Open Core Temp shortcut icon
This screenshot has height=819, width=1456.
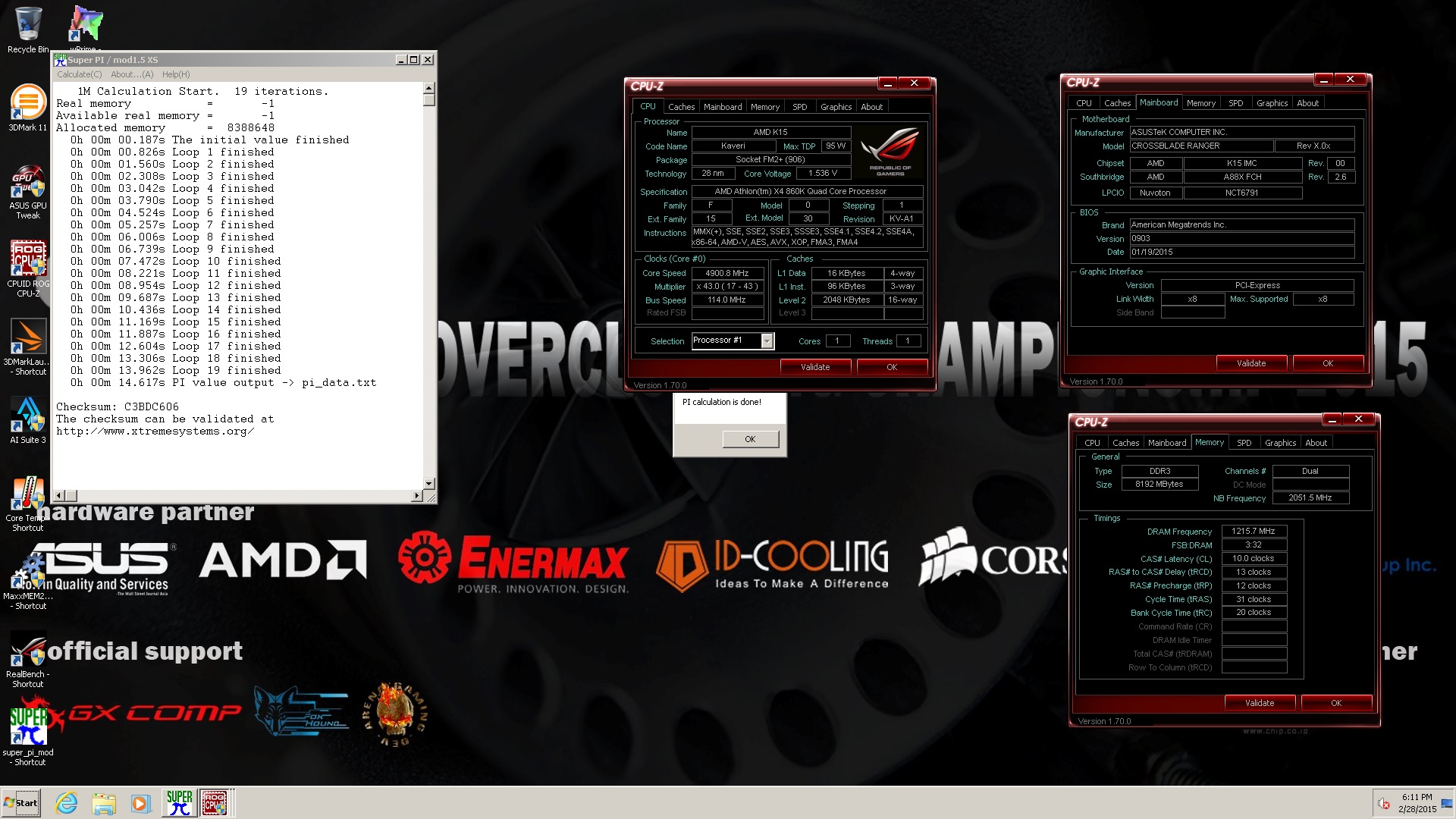coord(28,504)
